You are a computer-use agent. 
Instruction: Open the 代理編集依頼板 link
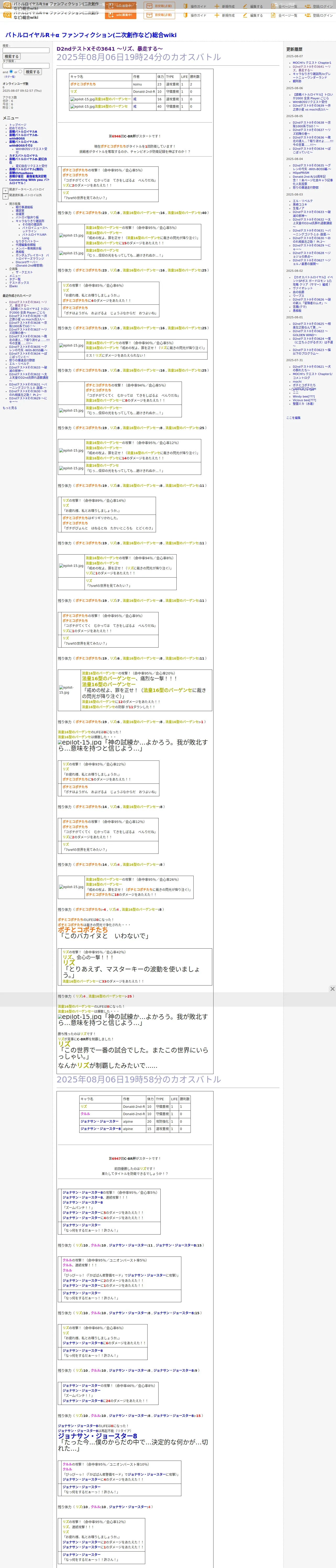26,245
